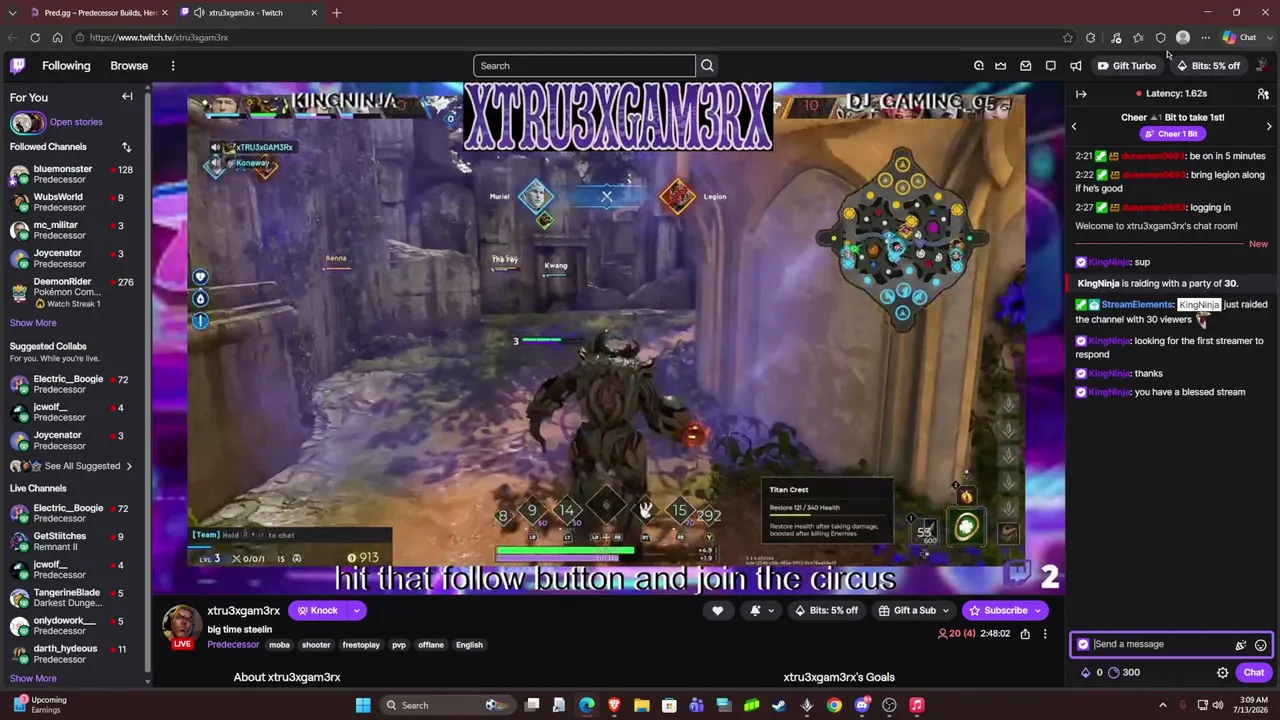
Task: Open the whispers chat bubble icon
Action: click(1051, 66)
